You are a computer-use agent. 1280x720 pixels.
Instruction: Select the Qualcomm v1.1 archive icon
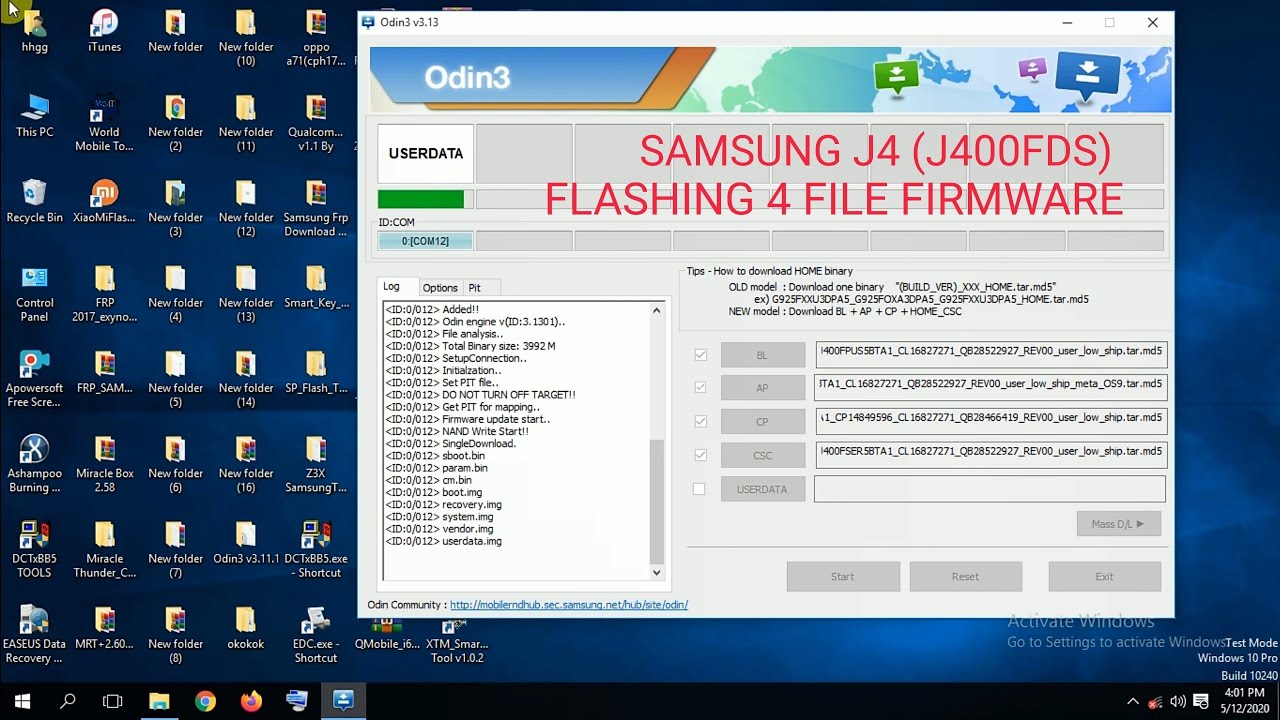(x=316, y=123)
